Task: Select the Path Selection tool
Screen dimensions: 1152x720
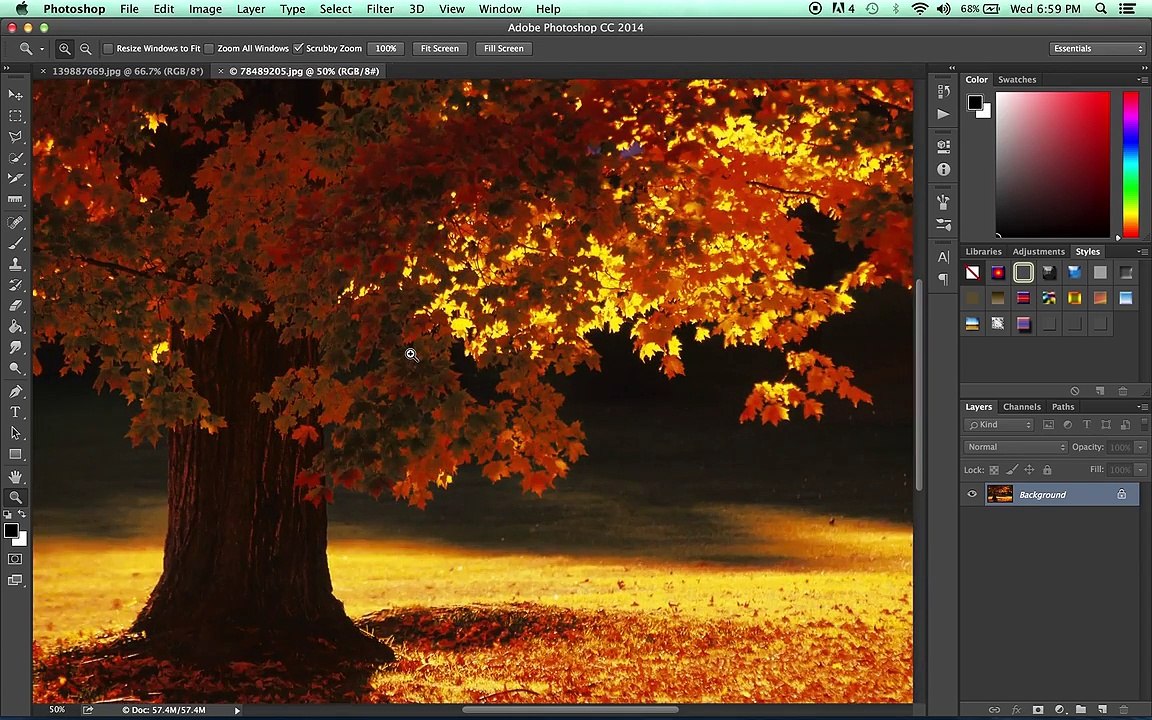Action: pyautogui.click(x=15, y=433)
